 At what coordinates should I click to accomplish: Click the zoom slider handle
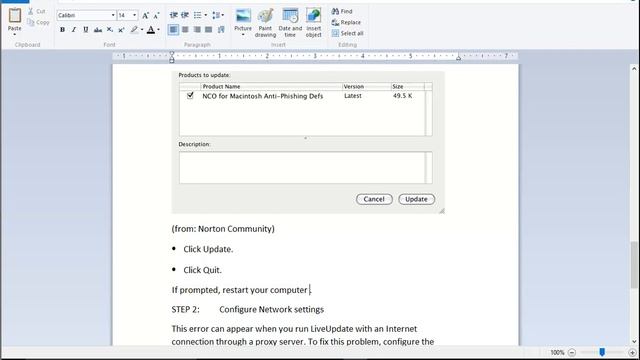point(602,352)
